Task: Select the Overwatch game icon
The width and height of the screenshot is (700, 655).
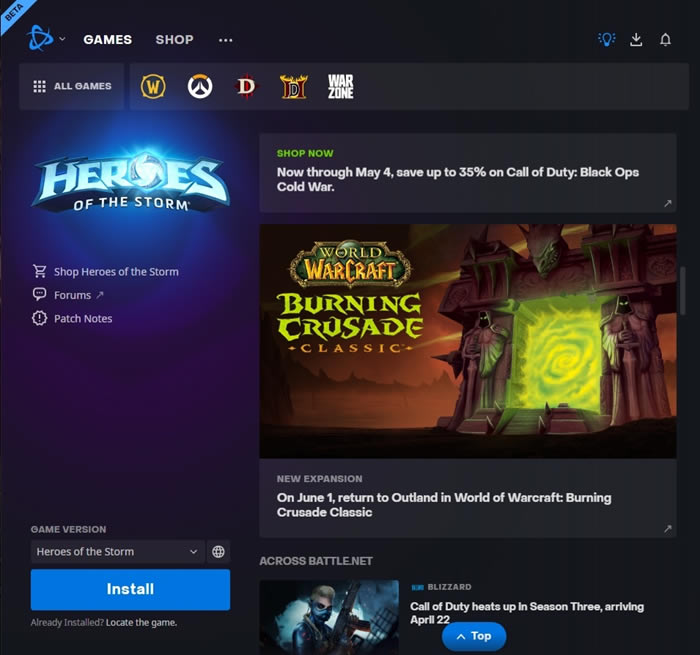Action: click(200, 87)
